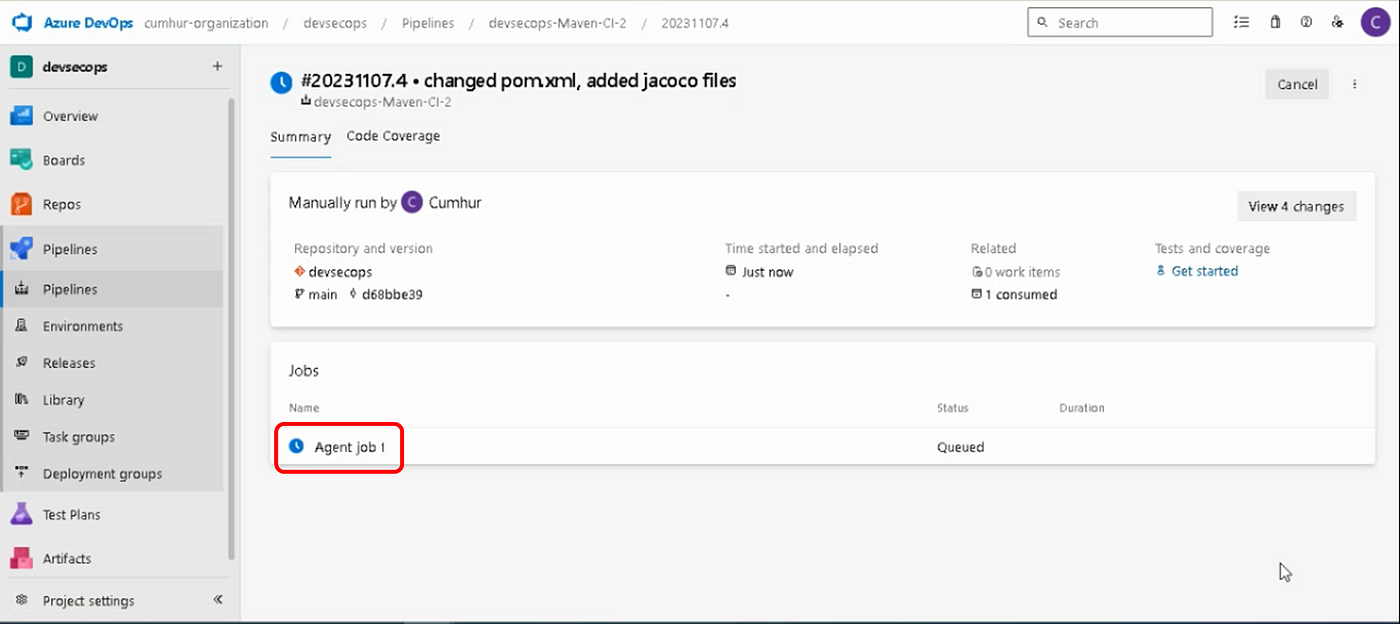Open Environments in the sidebar
Image resolution: width=1400 pixels, height=624 pixels.
(83, 326)
